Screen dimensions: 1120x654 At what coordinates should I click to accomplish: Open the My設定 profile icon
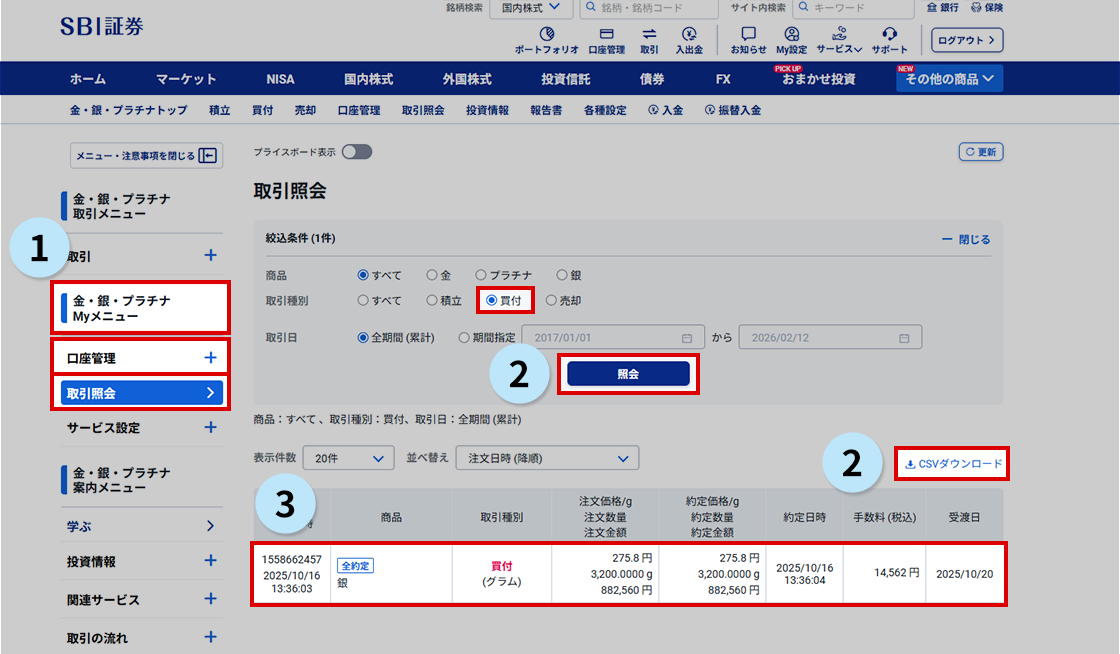click(x=791, y=35)
